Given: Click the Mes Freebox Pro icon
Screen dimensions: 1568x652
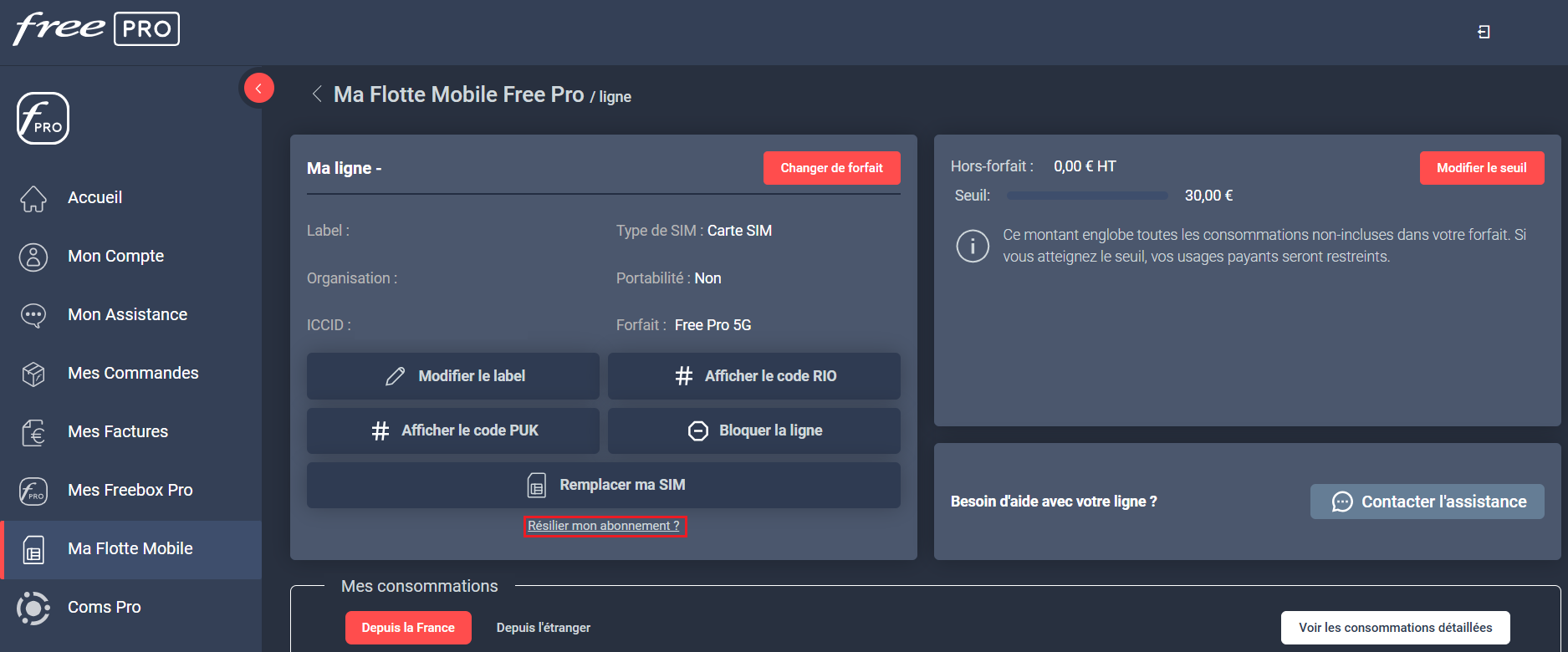Looking at the screenshot, I should pos(33,491).
